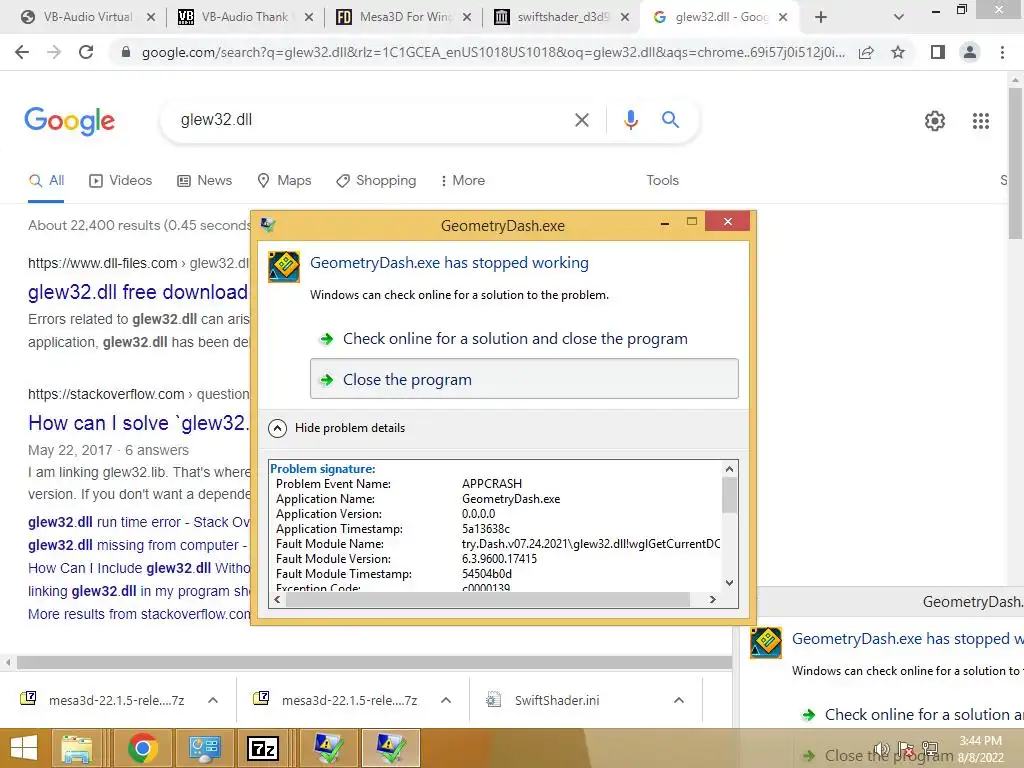Image resolution: width=1024 pixels, height=768 pixels.
Task: Click the page horizontal scrollbar
Action: [x=374, y=662]
